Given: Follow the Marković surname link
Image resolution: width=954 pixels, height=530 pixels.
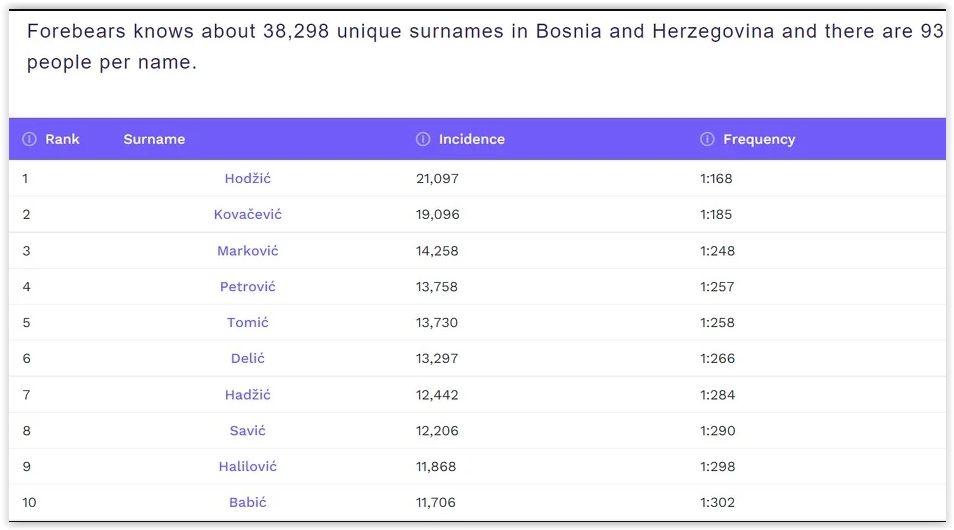Looking at the screenshot, I should click(x=248, y=250).
